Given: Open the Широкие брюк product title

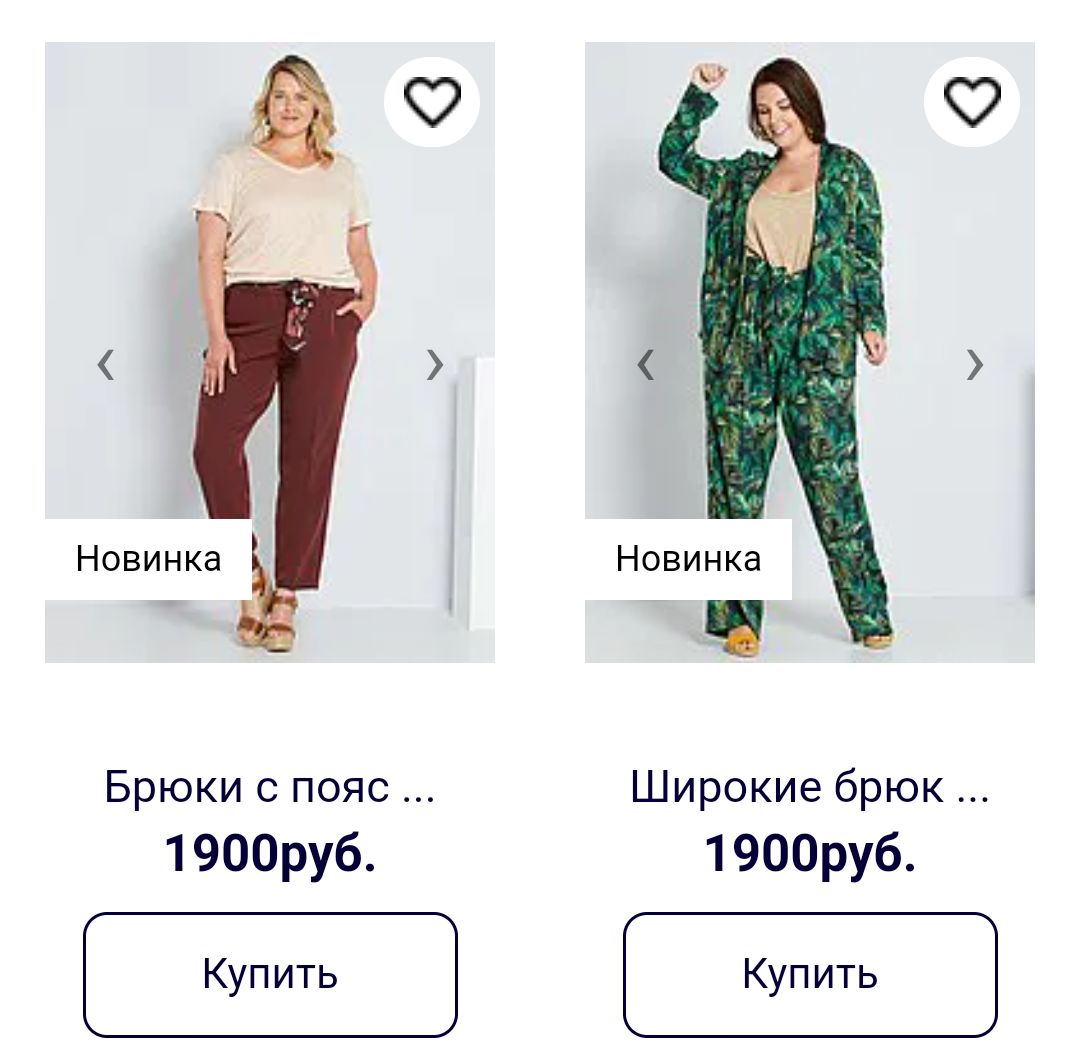Looking at the screenshot, I should [810, 786].
